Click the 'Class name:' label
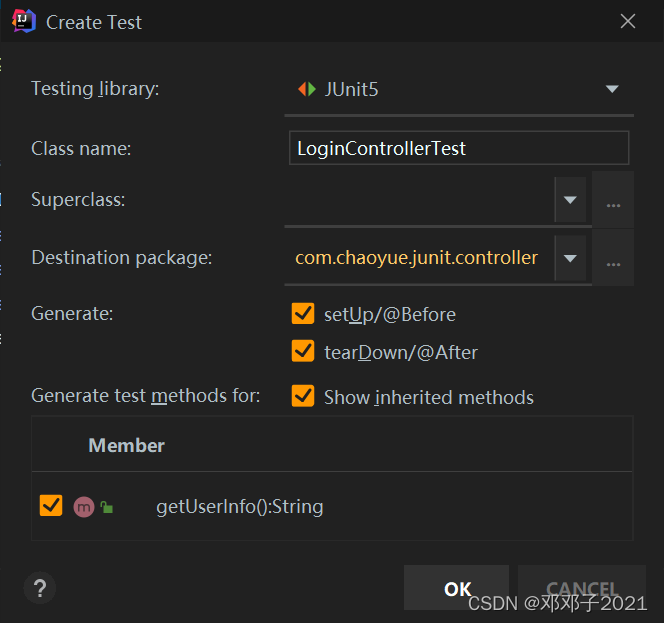The image size is (664, 623). [81, 149]
